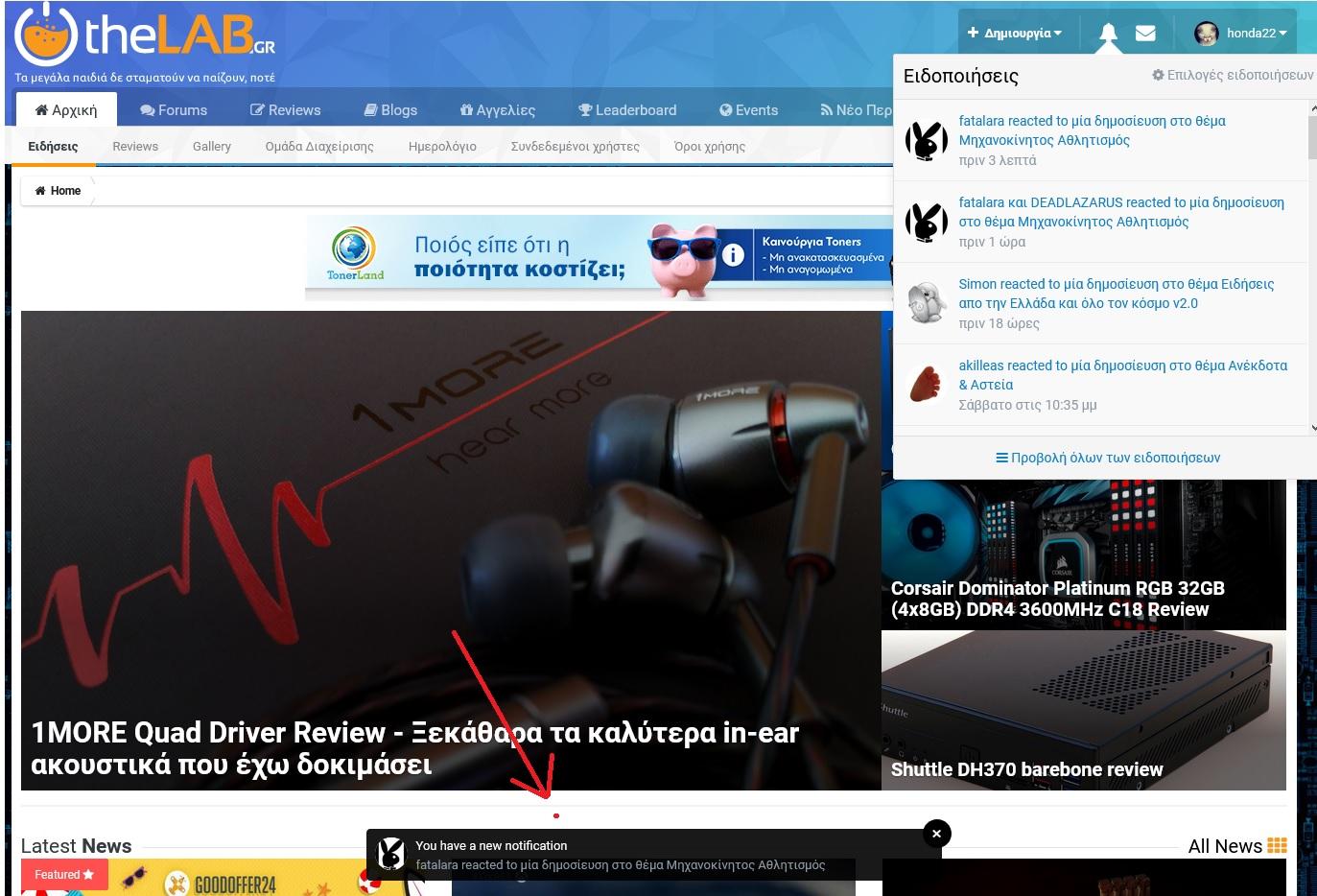
Task: Click fatalara's avatar in first notification
Action: tap(927, 140)
